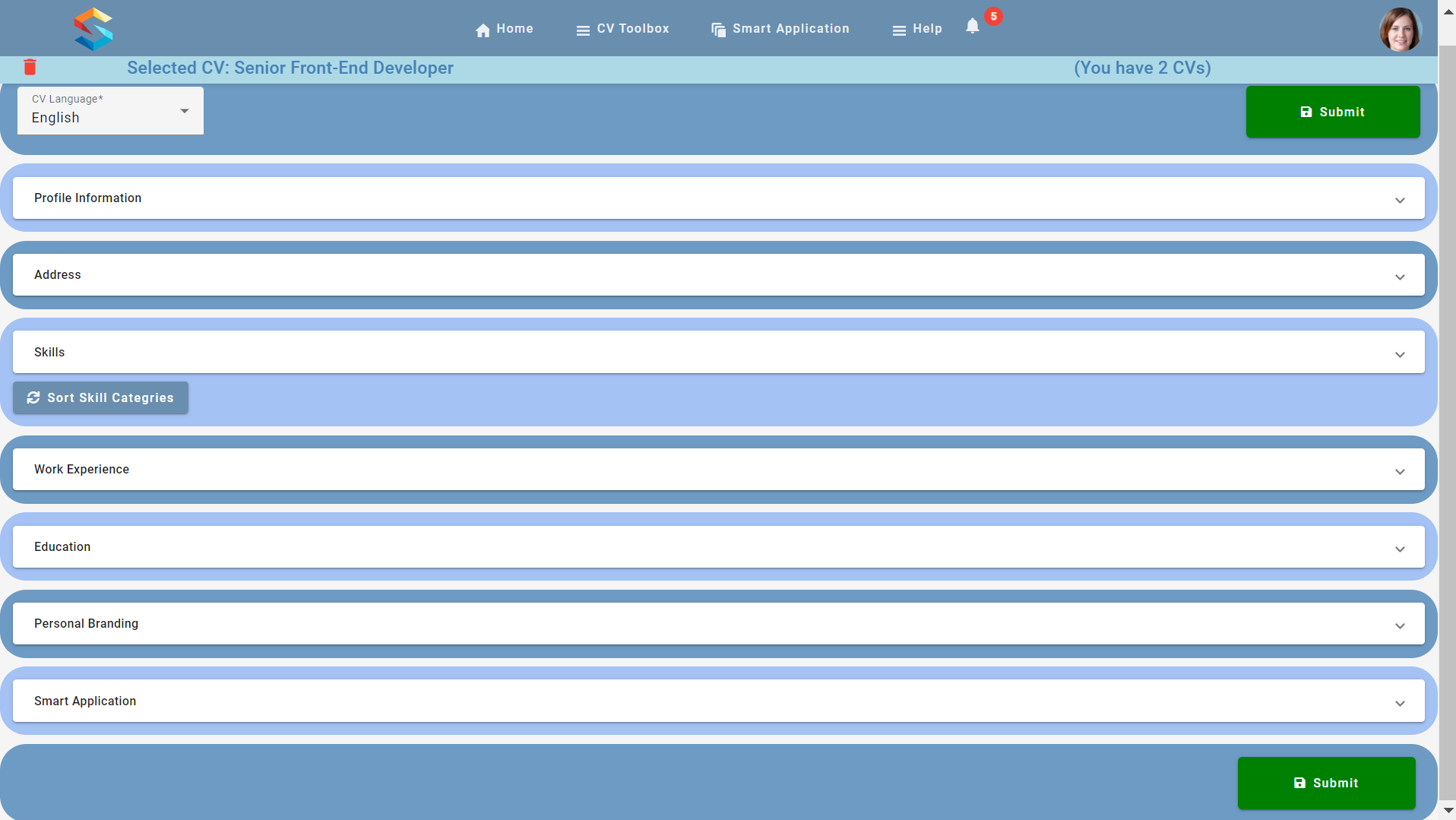Expand the Smart Application accordion section

click(719, 701)
